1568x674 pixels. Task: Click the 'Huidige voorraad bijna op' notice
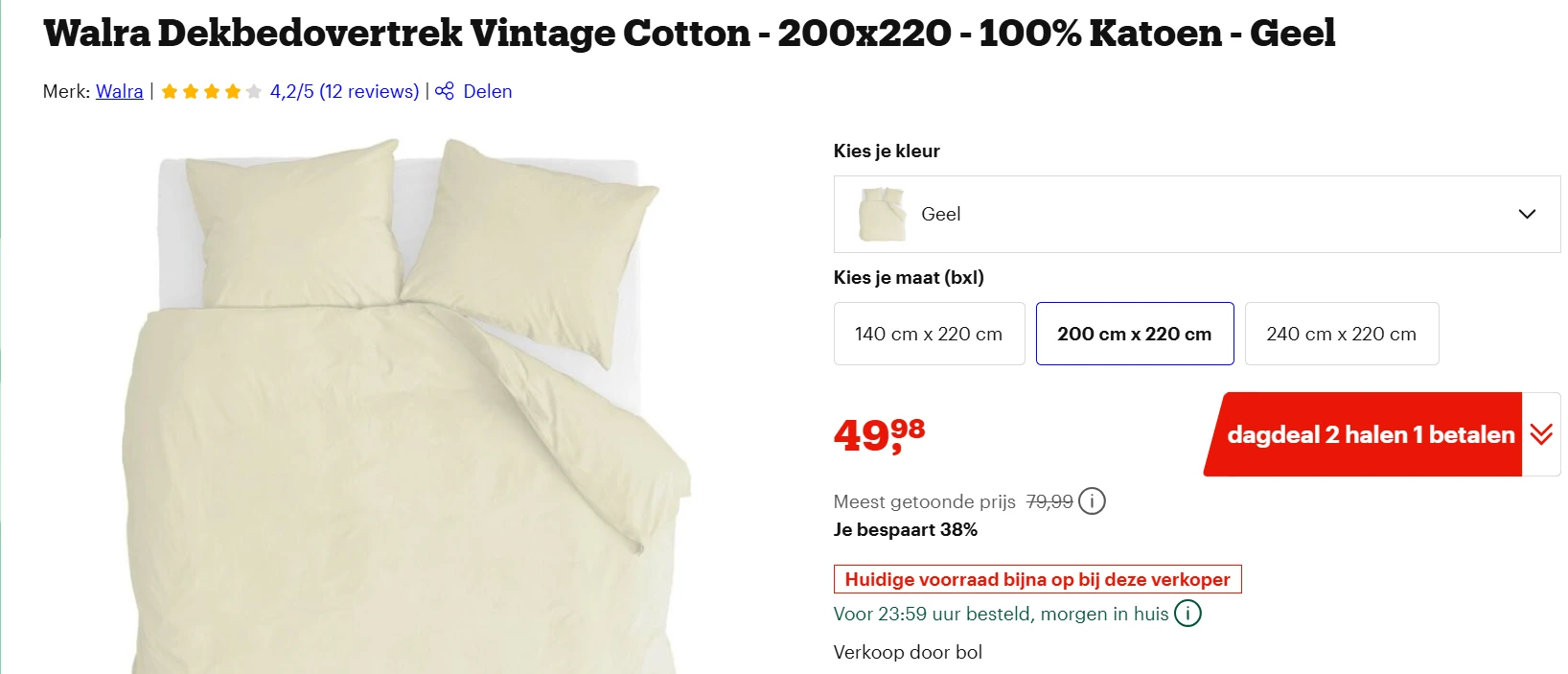(1037, 580)
